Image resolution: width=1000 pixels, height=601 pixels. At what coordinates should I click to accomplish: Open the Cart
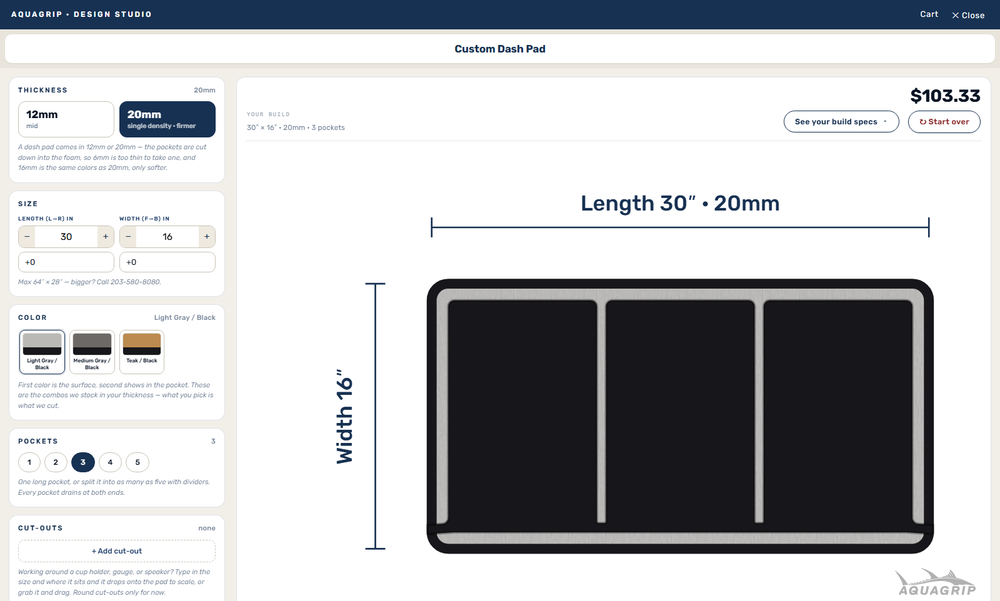[x=929, y=14]
